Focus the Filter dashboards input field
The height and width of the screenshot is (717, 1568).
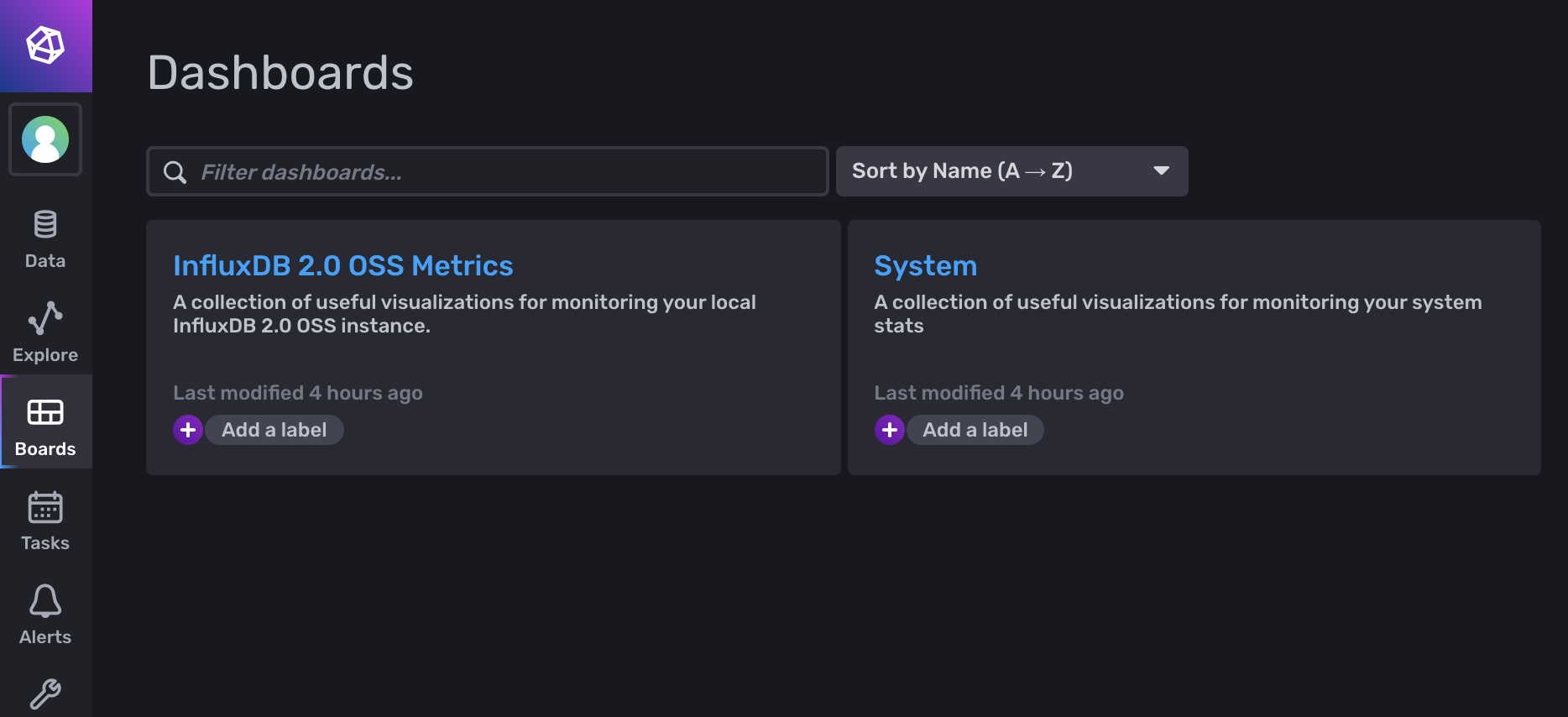point(488,171)
